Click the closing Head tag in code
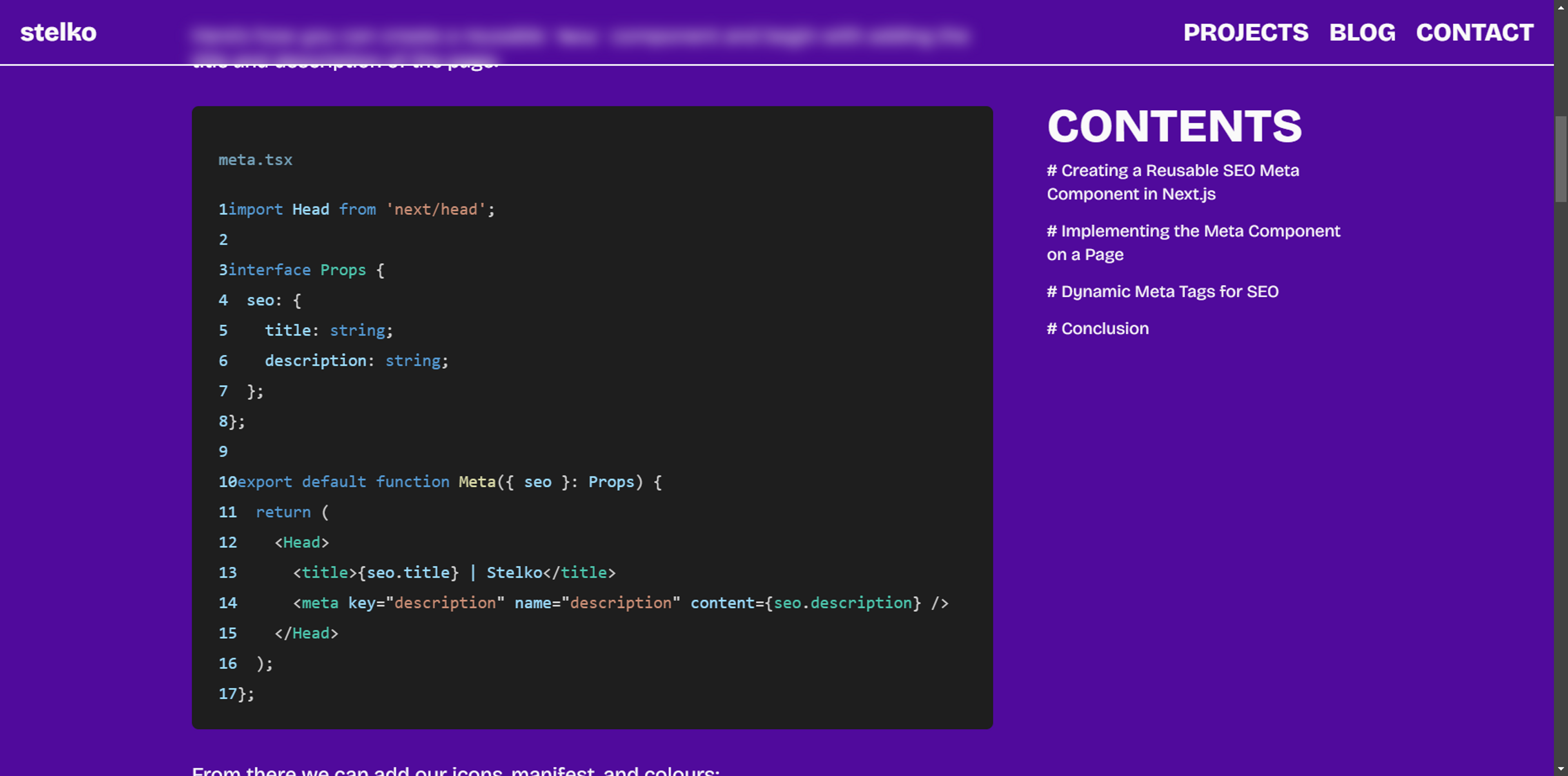 tap(306, 633)
